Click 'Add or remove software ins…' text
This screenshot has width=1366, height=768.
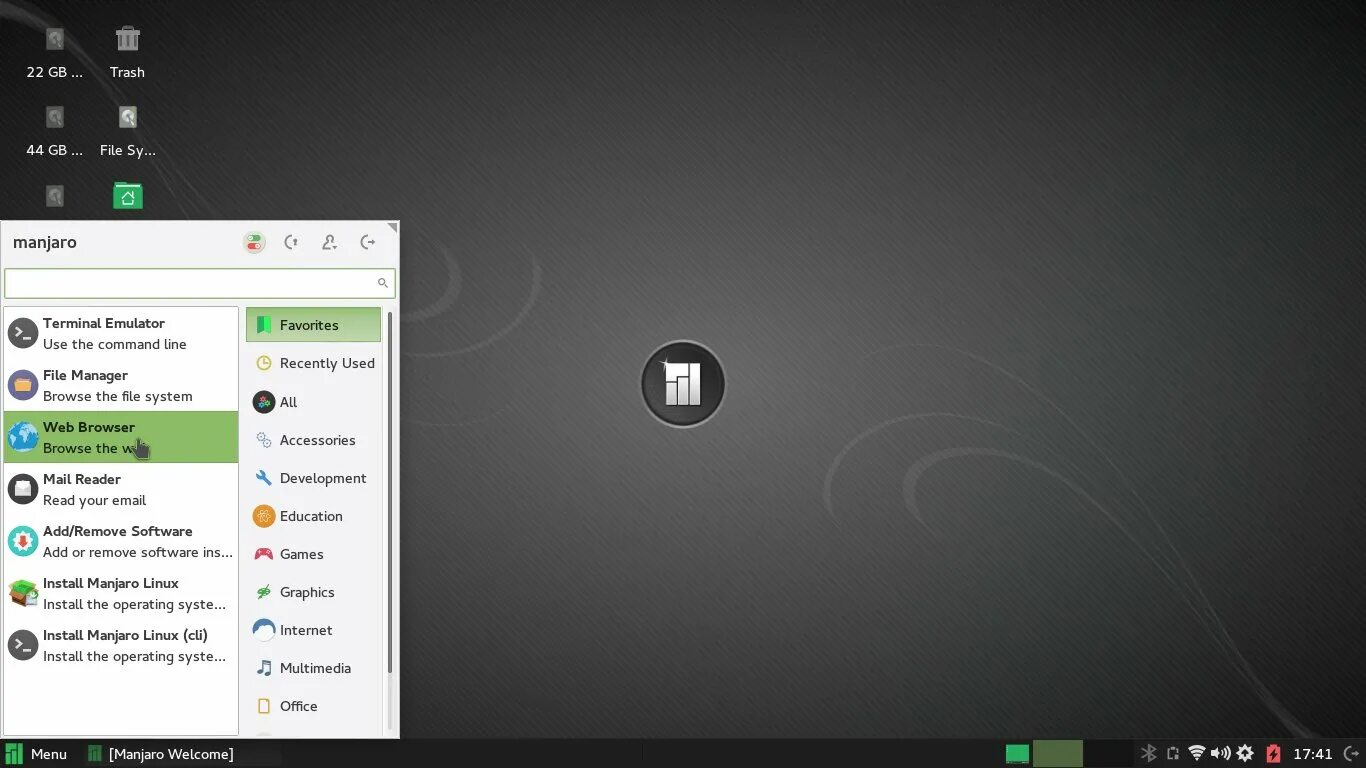(138, 552)
